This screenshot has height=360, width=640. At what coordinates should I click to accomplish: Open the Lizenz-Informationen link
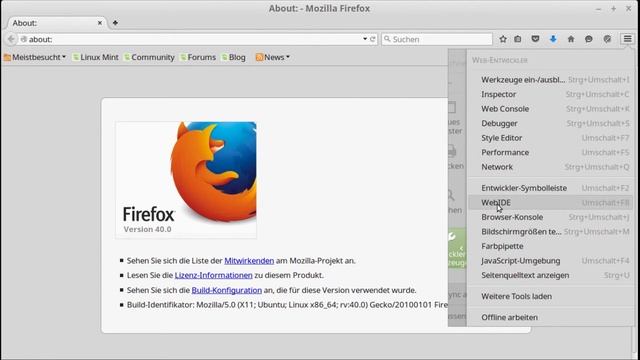coord(213,276)
